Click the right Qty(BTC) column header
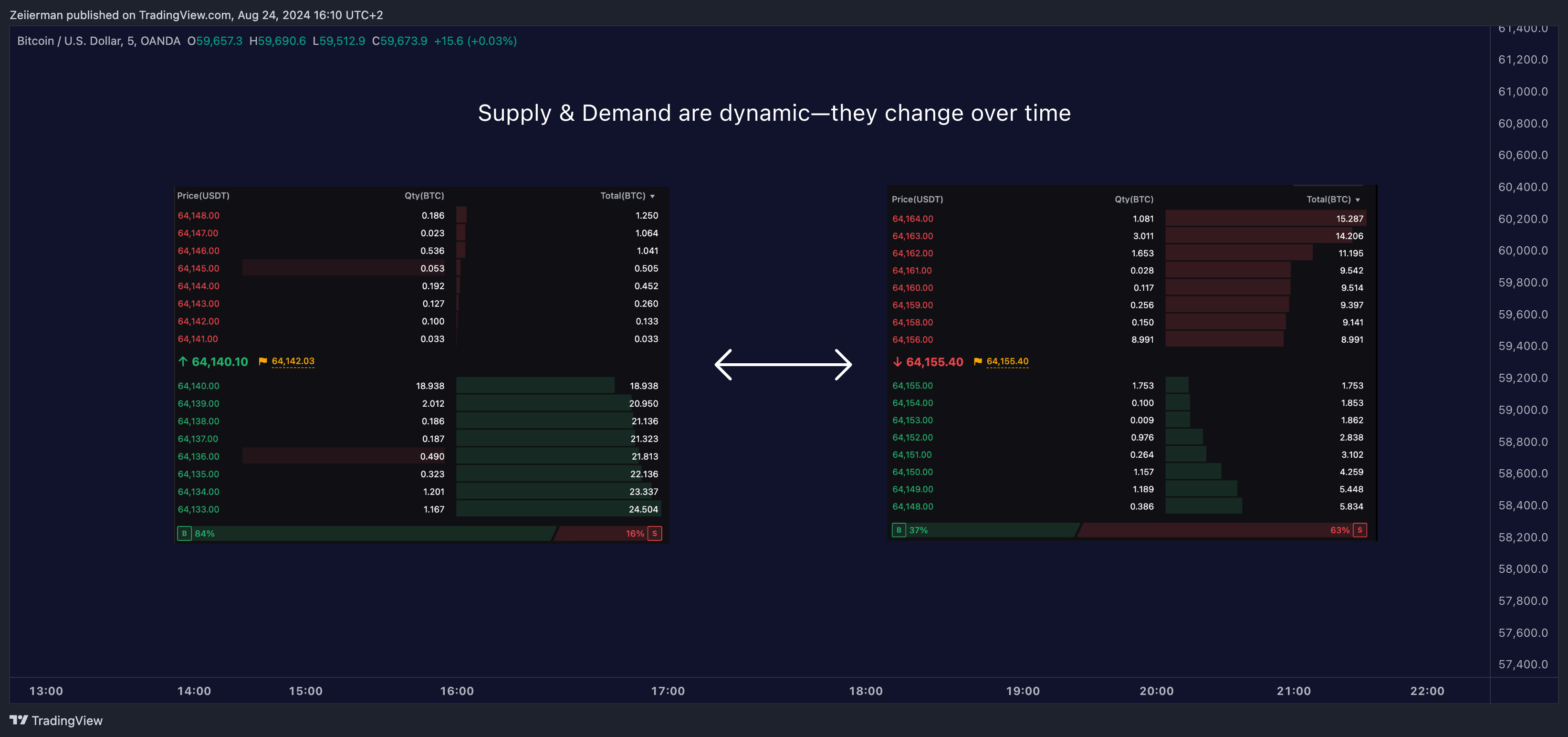1568x737 pixels. point(1134,199)
